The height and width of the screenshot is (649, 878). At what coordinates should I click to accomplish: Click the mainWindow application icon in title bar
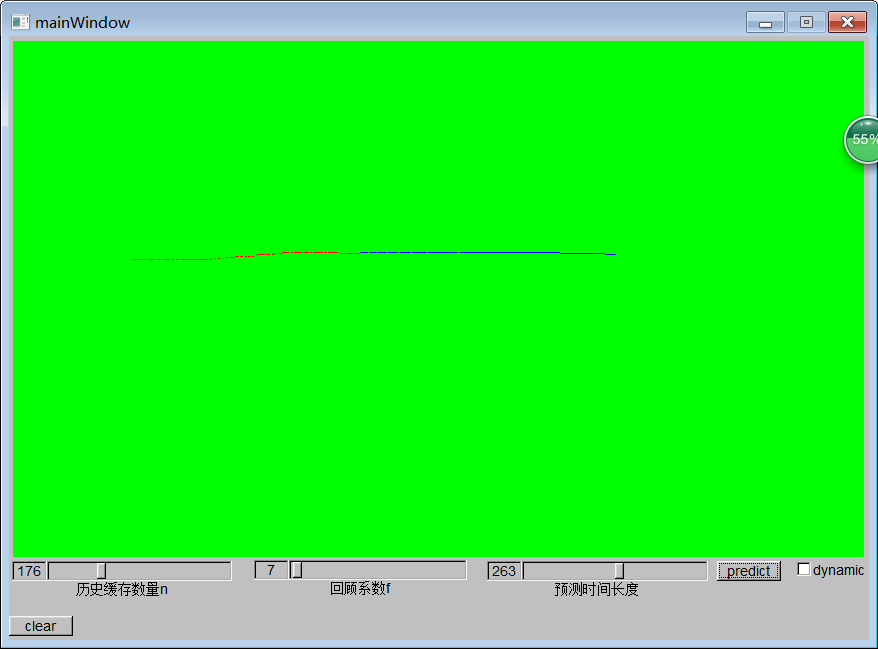21,22
